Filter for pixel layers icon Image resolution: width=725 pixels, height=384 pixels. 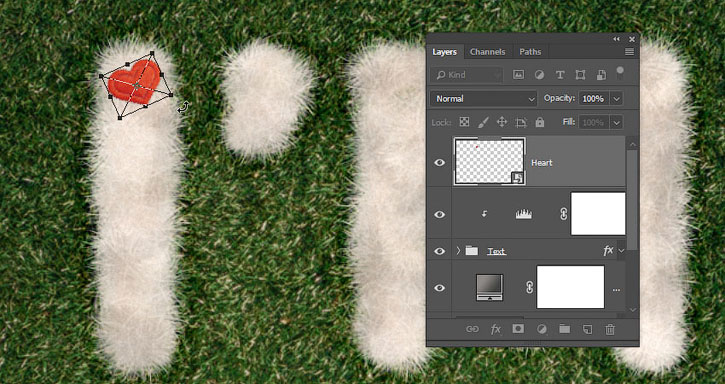518,75
